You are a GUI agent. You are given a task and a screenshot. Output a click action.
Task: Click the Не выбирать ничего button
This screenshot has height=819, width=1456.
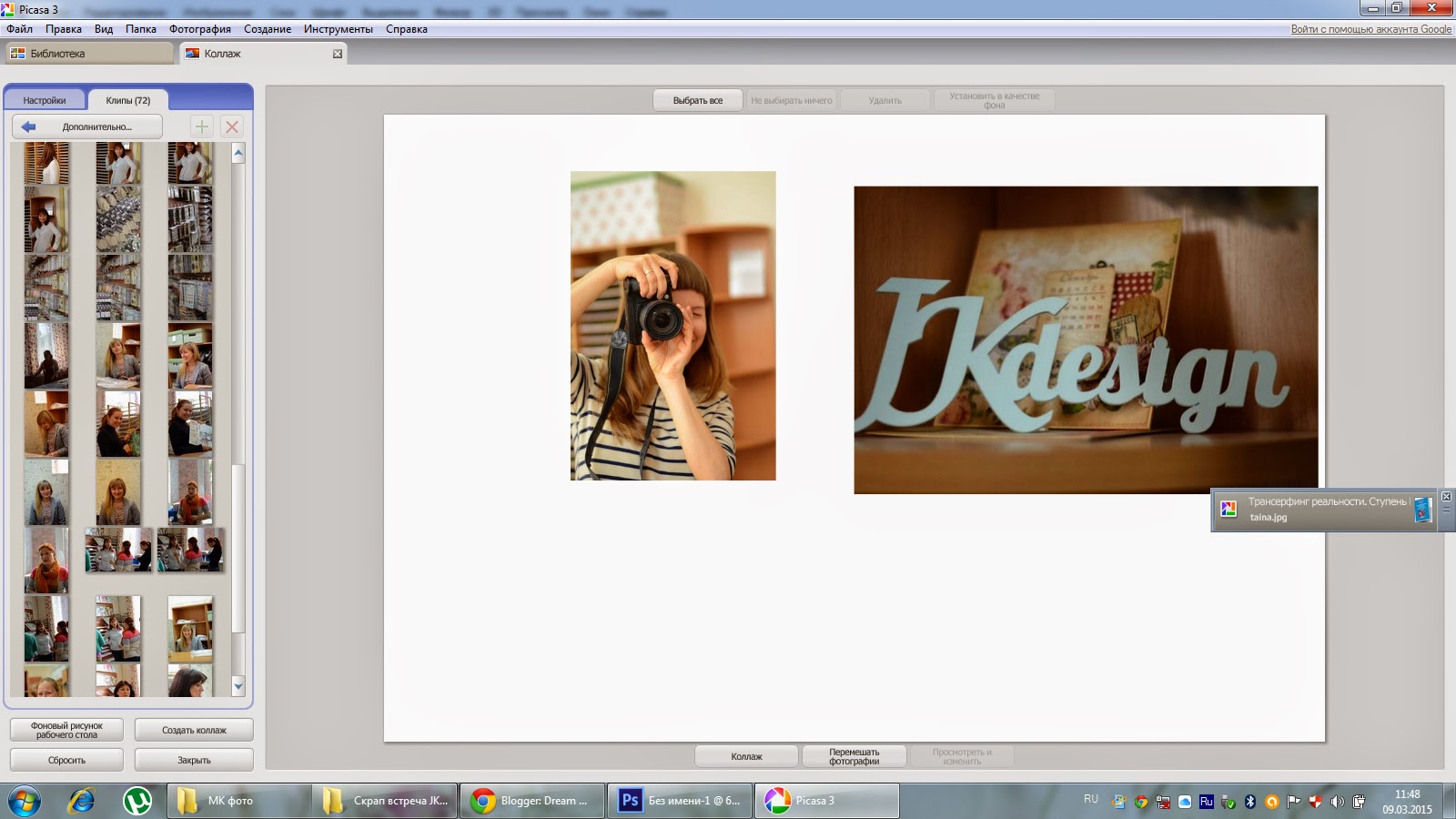[x=792, y=100]
